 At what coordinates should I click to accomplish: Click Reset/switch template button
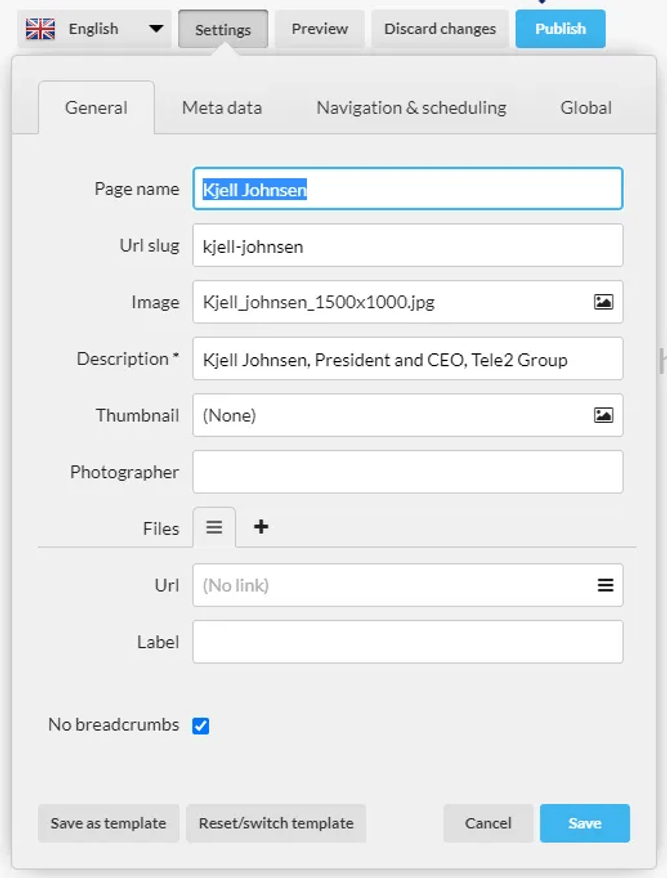click(x=276, y=823)
